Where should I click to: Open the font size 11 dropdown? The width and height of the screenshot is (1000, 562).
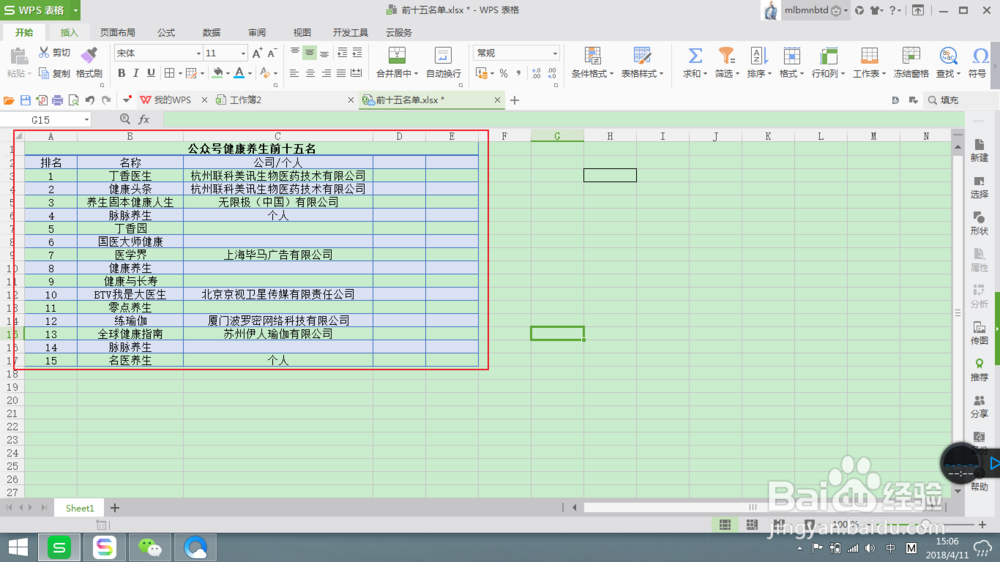[x=243, y=54]
